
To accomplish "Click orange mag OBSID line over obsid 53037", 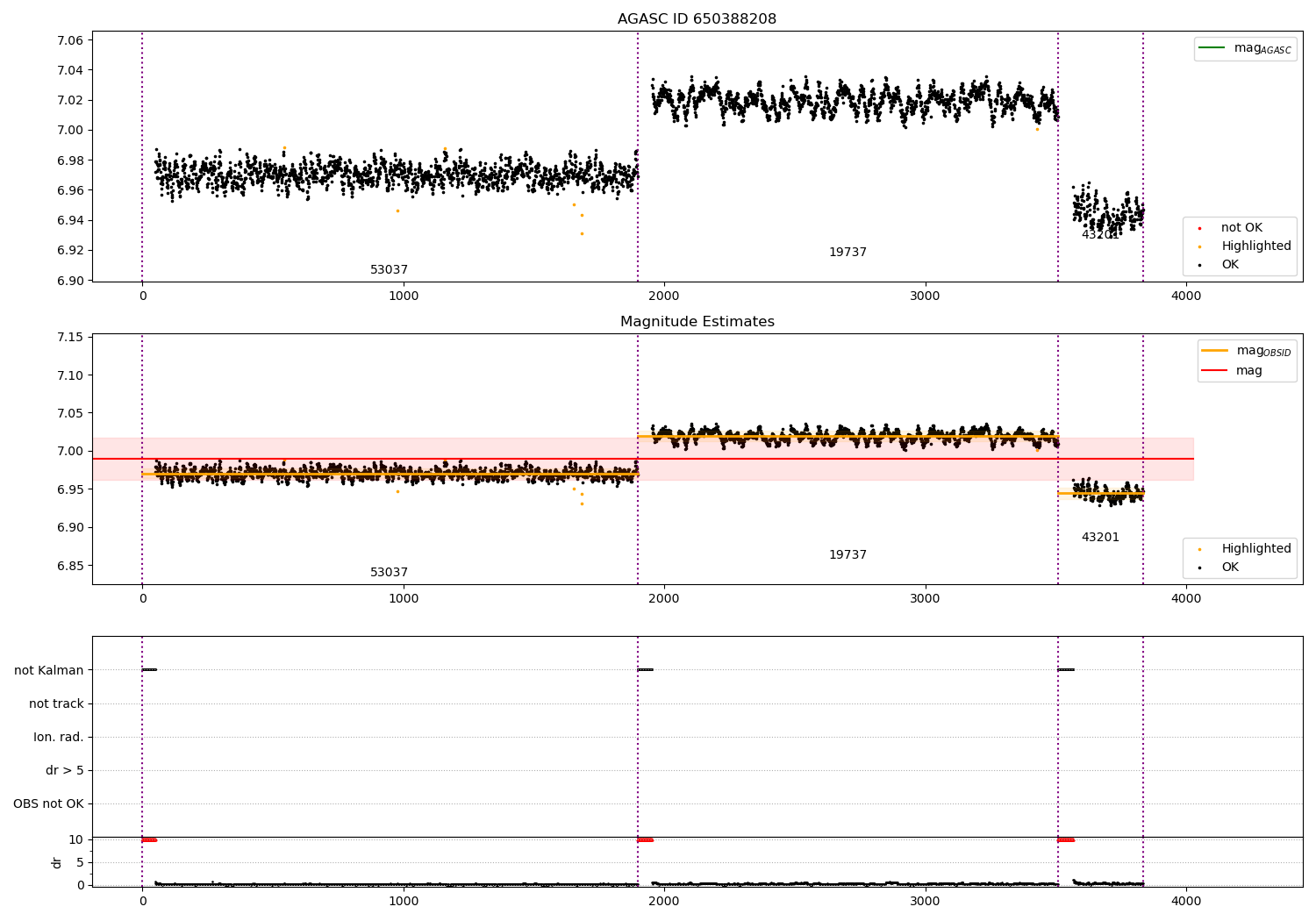I will 390,474.
